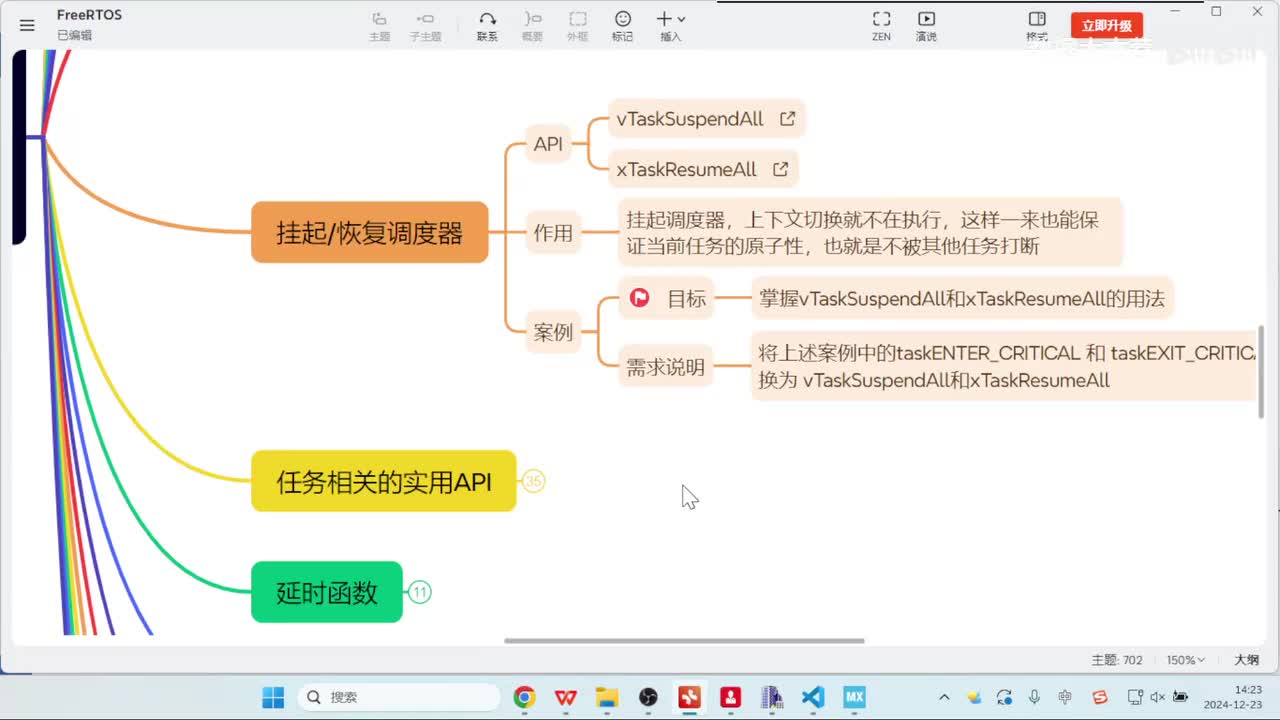This screenshot has width=1280, height=720.
Task: Show hidden system tray icons
Action: 944,697
